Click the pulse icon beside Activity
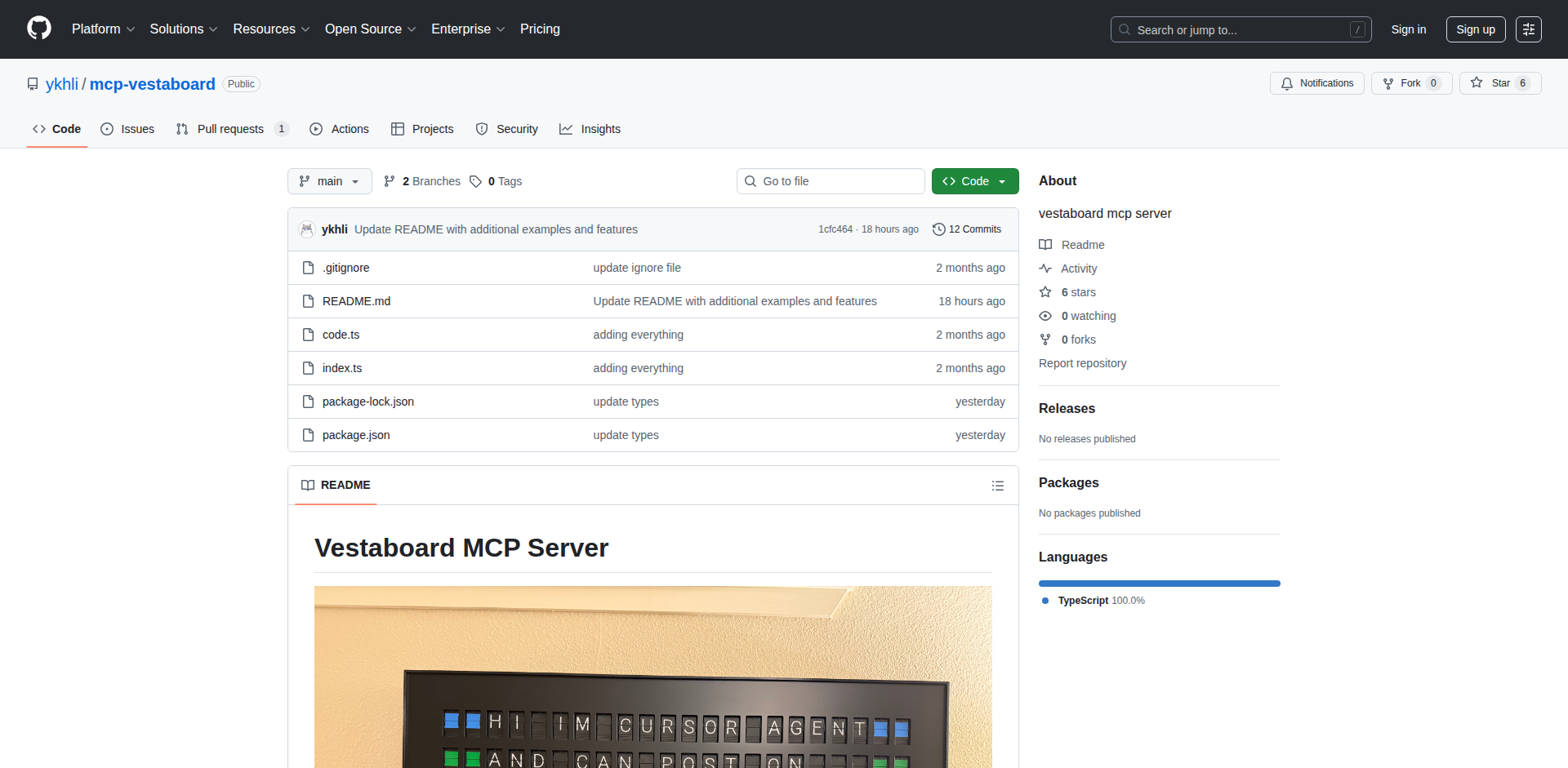Screen dimensions: 1568x768 pos(1045,269)
